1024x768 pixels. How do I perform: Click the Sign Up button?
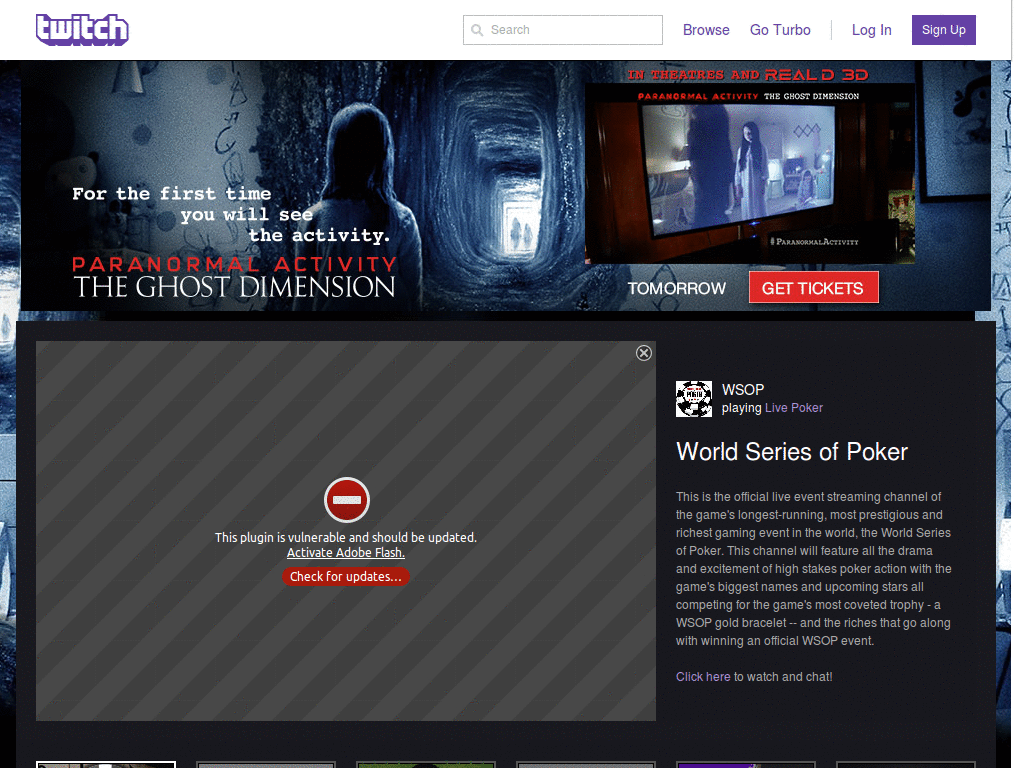944,30
